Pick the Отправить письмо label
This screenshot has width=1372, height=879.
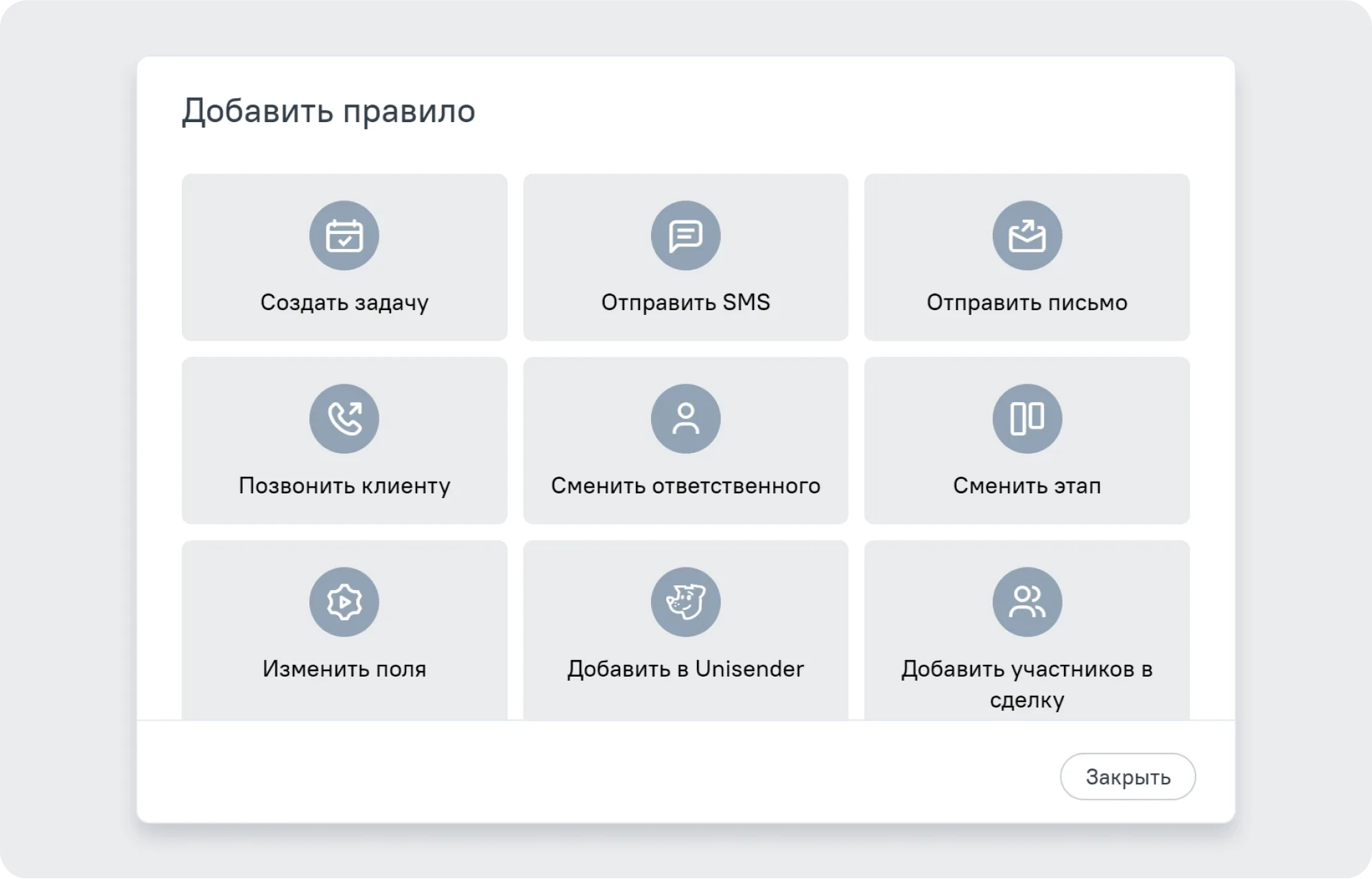coord(1027,303)
